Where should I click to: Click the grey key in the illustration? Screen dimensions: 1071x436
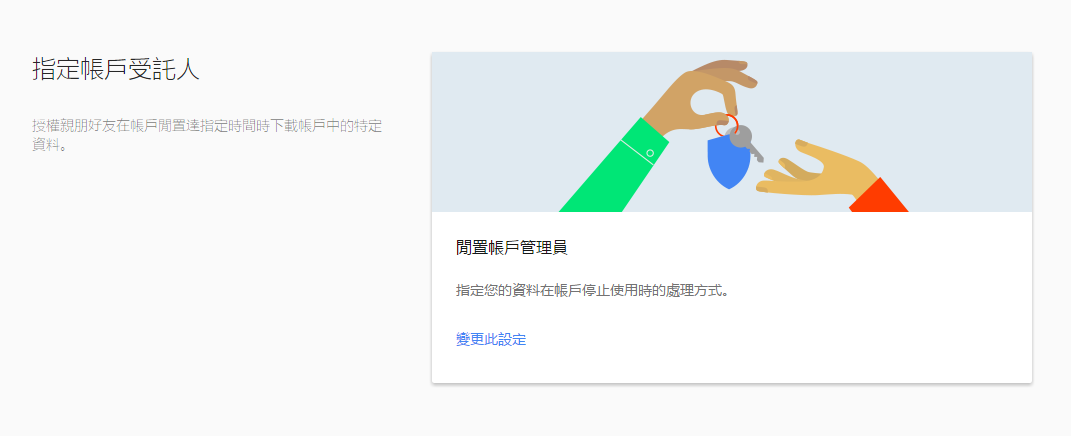[746, 143]
